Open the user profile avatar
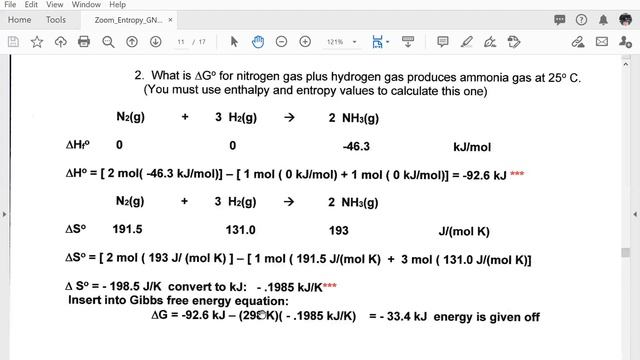Viewport: 640px width, 360px height. coord(625,20)
